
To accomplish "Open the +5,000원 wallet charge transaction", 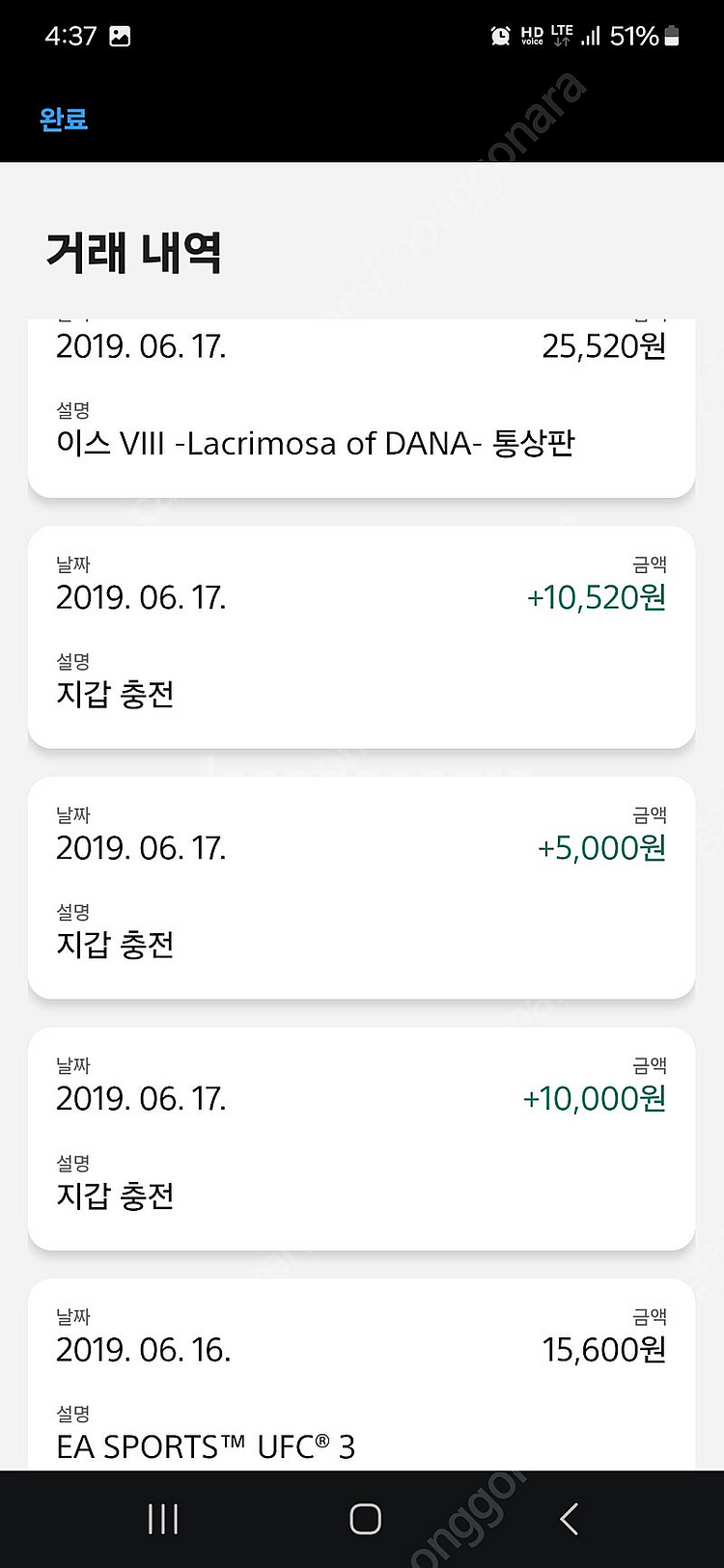I will [x=361, y=888].
